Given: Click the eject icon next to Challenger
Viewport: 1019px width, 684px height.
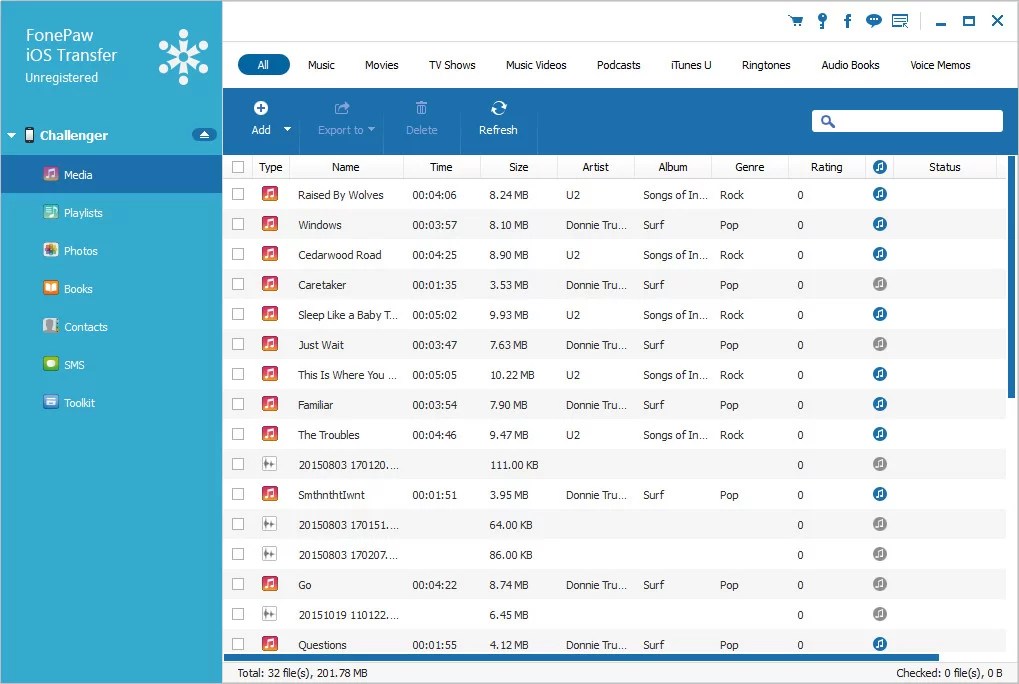Looking at the screenshot, I should pyautogui.click(x=204, y=134).
